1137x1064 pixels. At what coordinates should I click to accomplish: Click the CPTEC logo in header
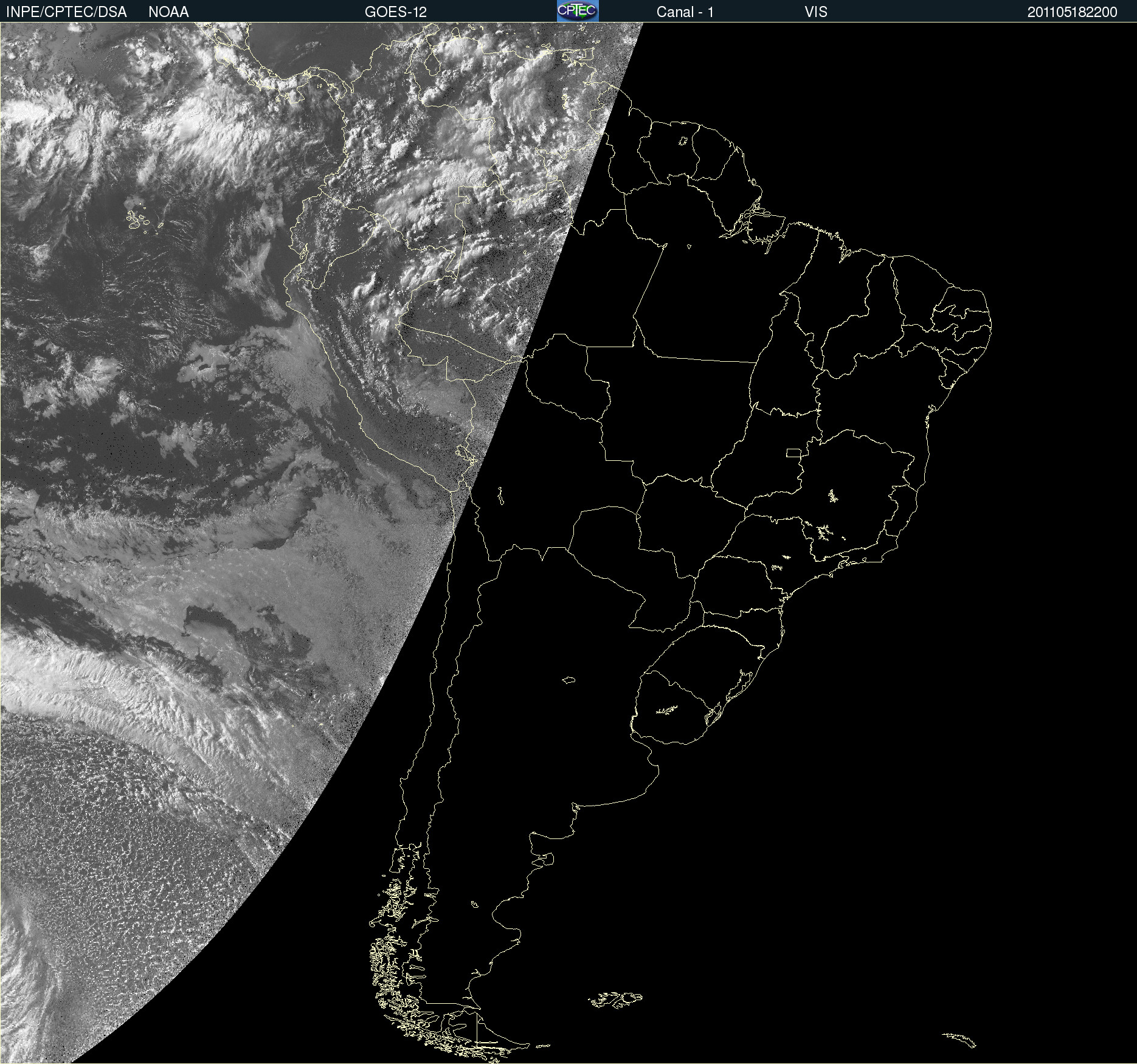click(578, 11)
